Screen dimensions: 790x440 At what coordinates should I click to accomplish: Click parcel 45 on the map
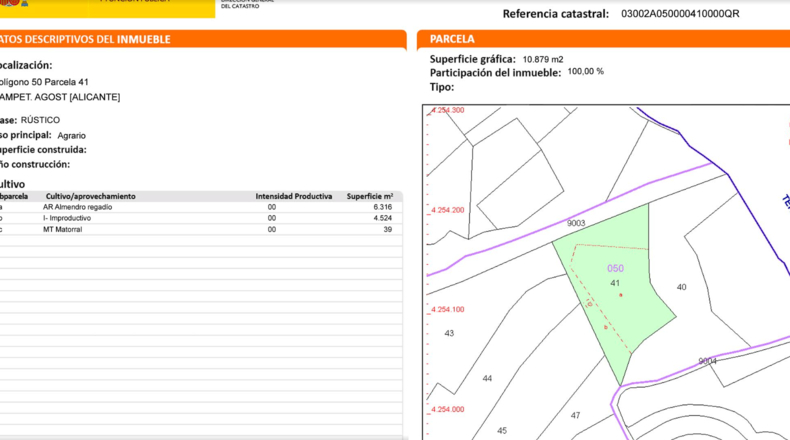point(502,431)
